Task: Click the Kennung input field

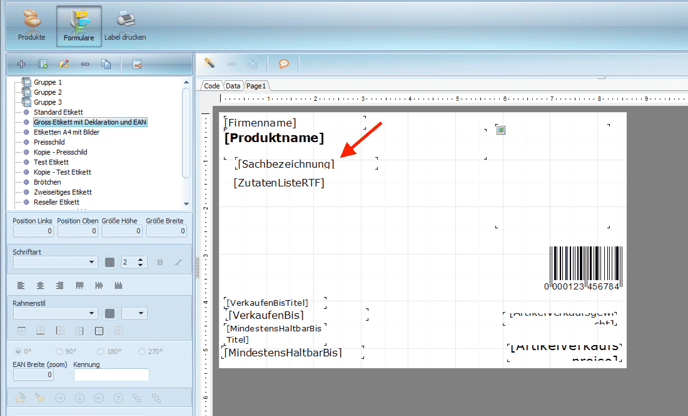Action: click(110, 375)
